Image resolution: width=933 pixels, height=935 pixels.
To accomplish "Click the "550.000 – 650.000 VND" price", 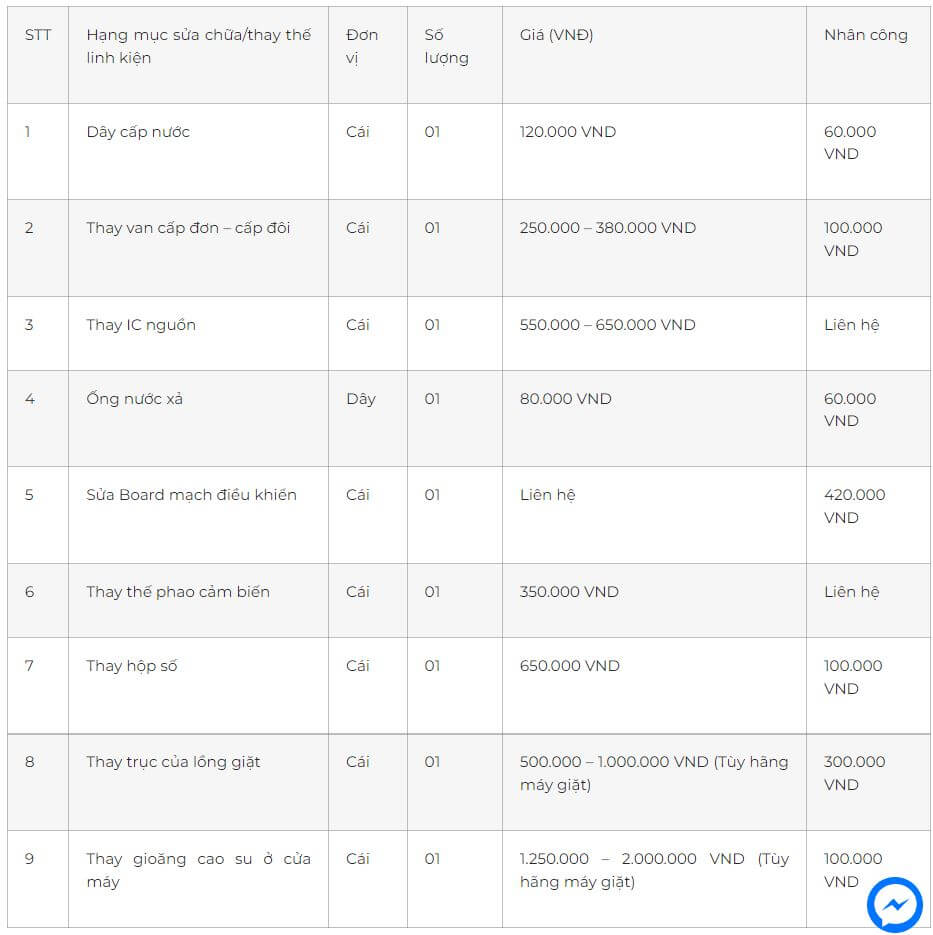I will (x=607, y=325).
